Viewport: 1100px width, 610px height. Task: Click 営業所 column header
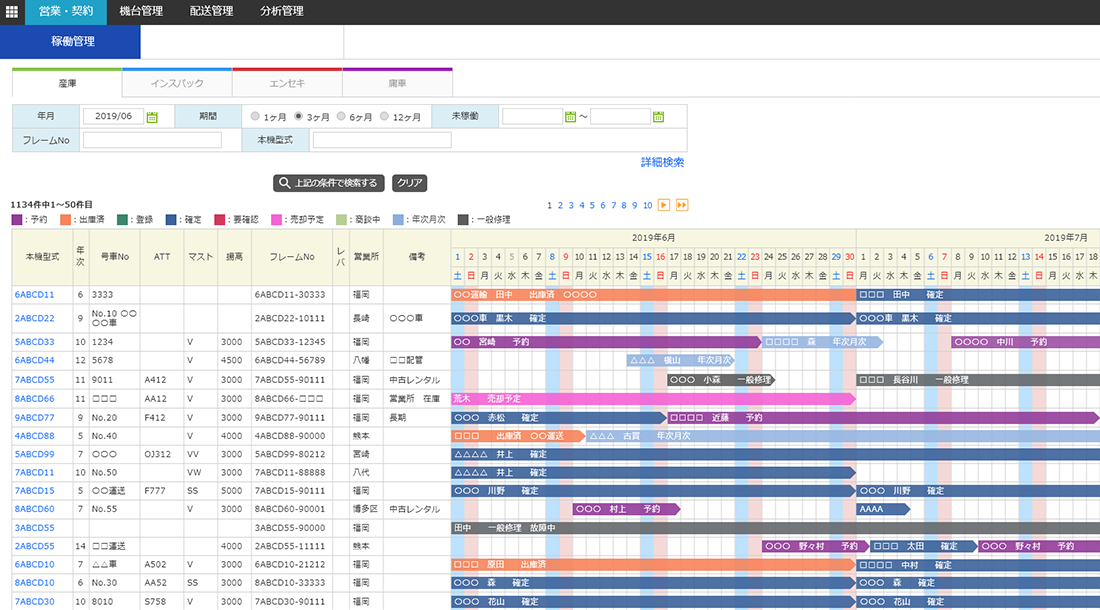(x=365, y=257)
